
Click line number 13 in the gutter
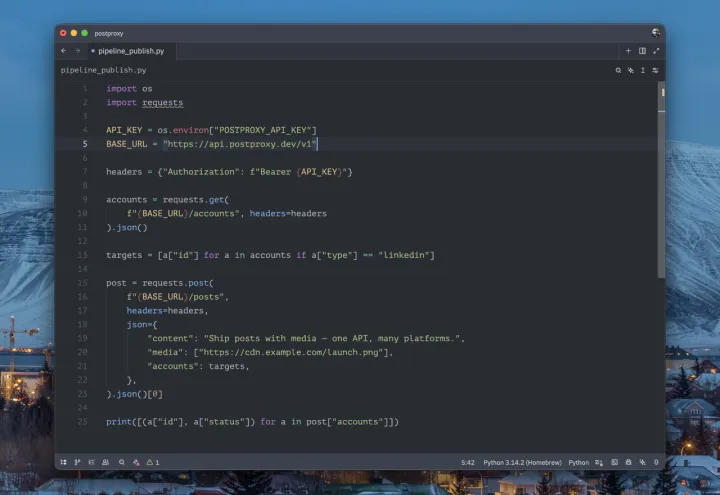pyautogui.click(x=82, y=255)
